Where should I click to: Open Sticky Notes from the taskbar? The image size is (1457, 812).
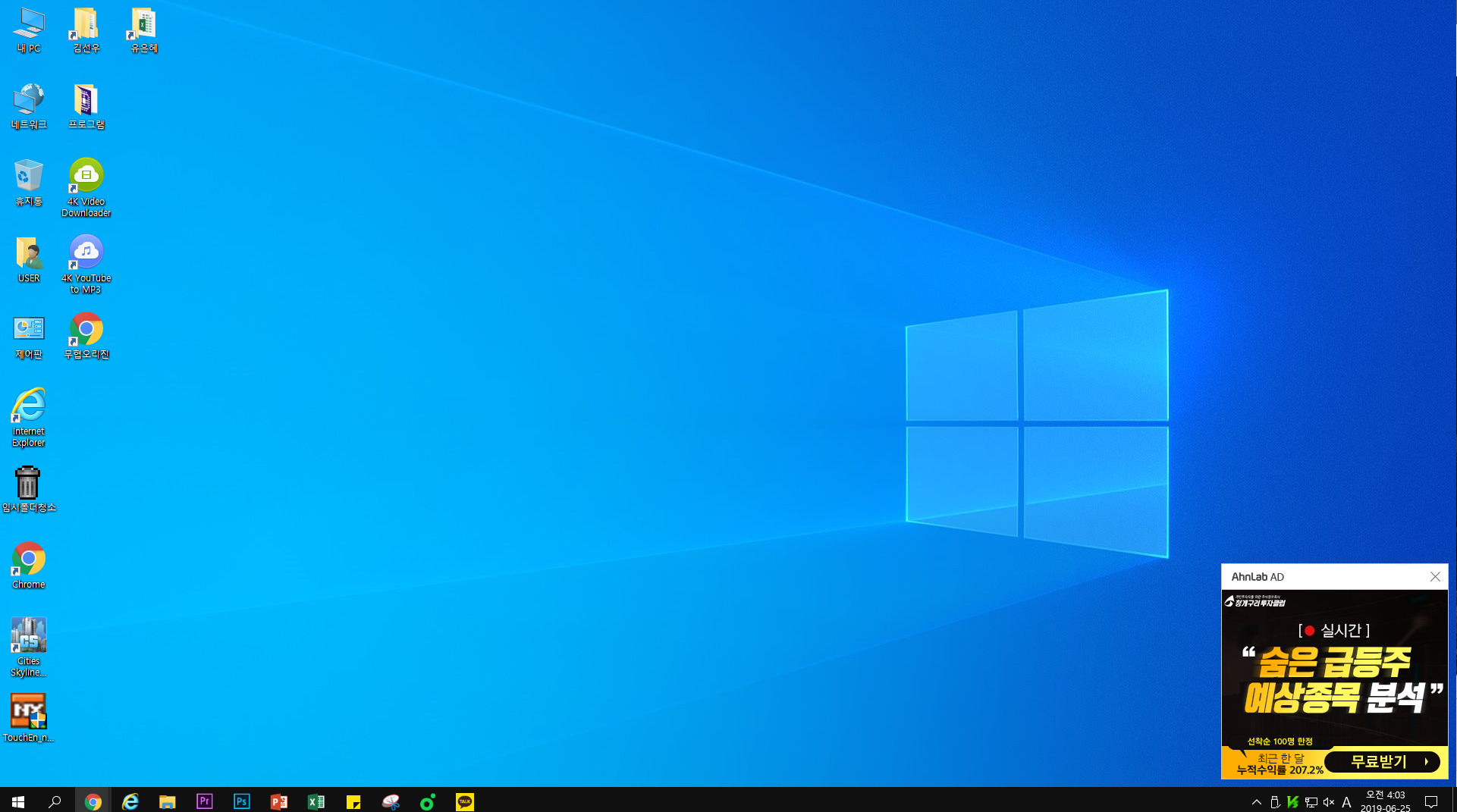353,801
